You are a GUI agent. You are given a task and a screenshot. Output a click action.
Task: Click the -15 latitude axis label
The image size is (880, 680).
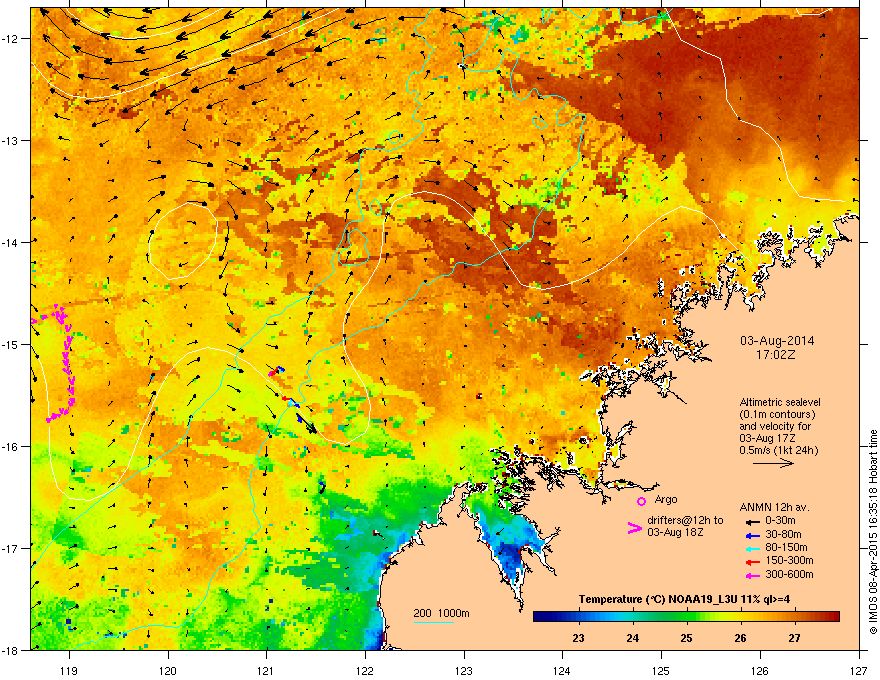(11, 344)
